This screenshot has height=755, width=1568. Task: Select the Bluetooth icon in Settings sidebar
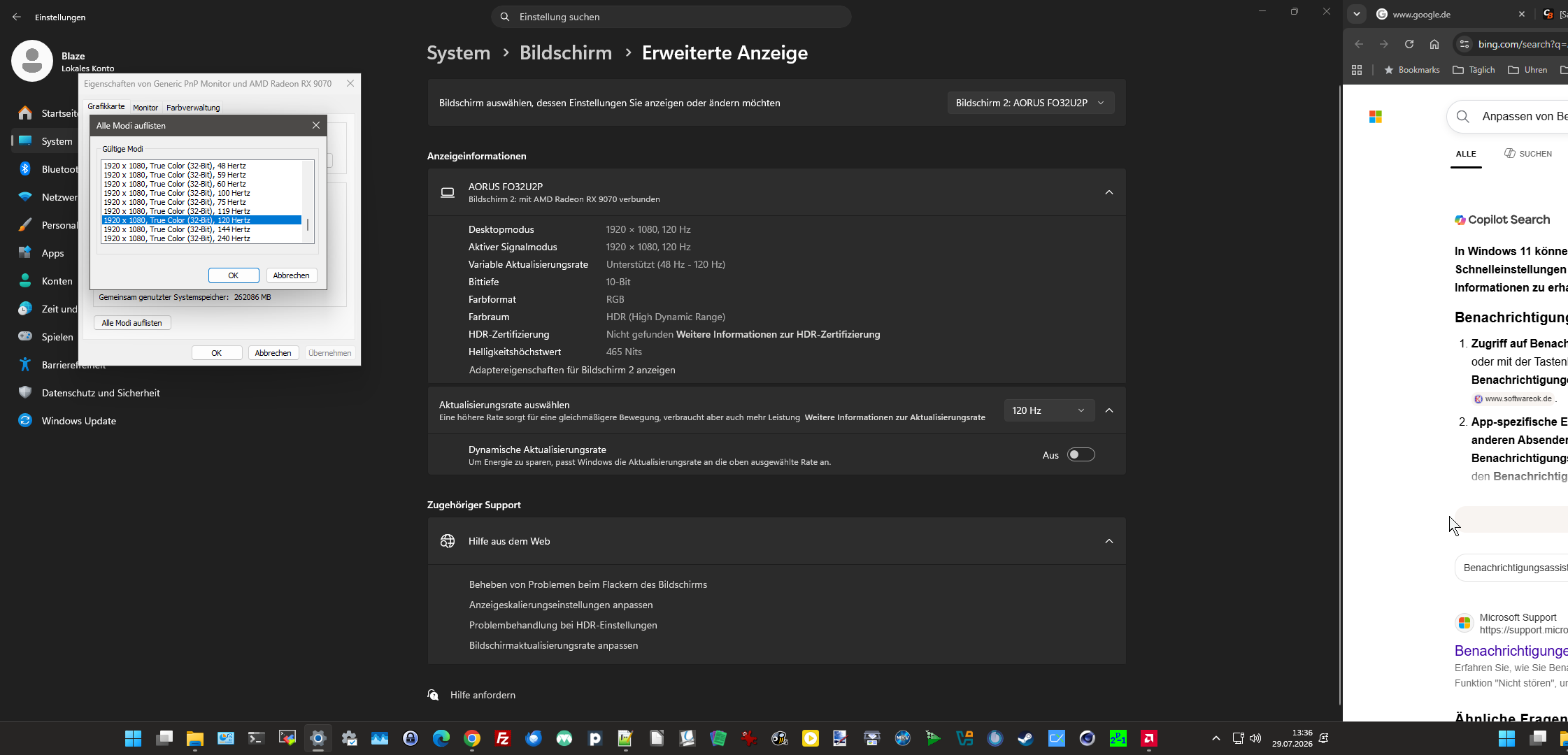click(x=25, y=169)
